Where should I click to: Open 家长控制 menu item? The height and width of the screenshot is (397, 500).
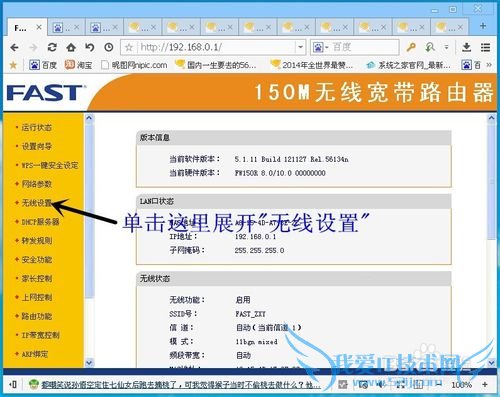click(x=37, y=279)
